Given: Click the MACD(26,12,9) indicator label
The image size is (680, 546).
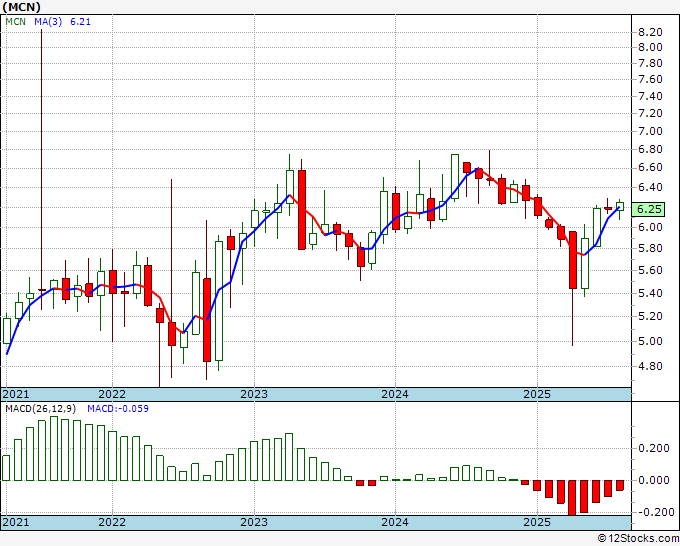Looking at the screenshot, I should (41, 409).
